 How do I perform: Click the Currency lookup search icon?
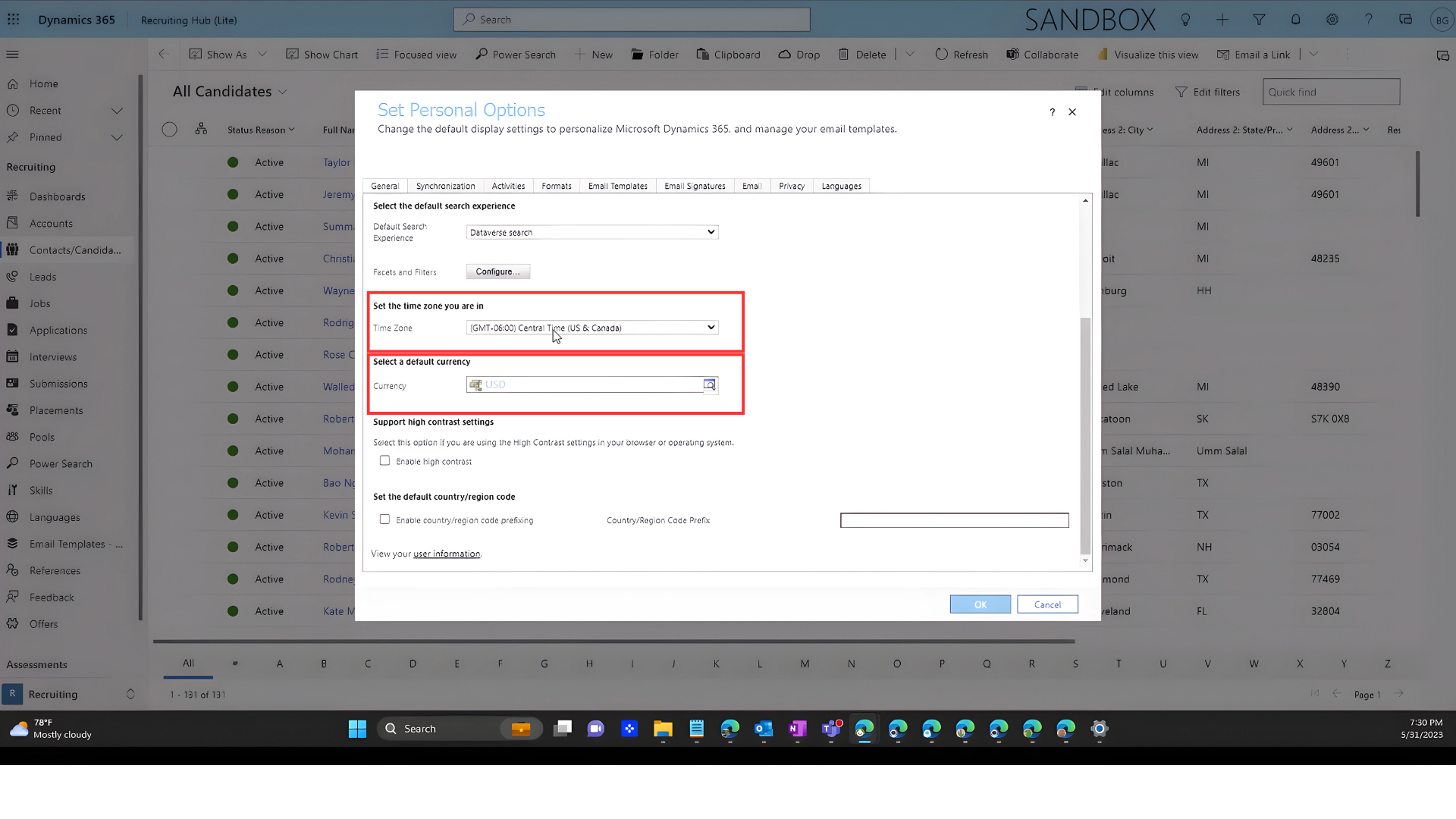[x=709, y=385]
